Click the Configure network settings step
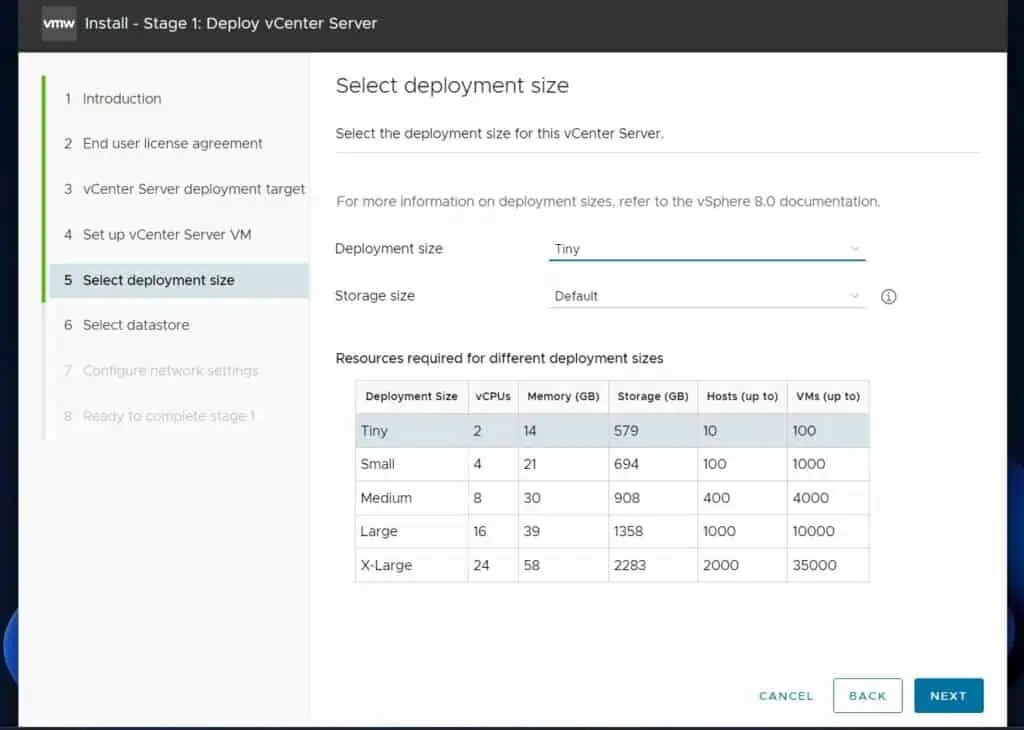Screen dimensions: 1024x730 (168, 370)
